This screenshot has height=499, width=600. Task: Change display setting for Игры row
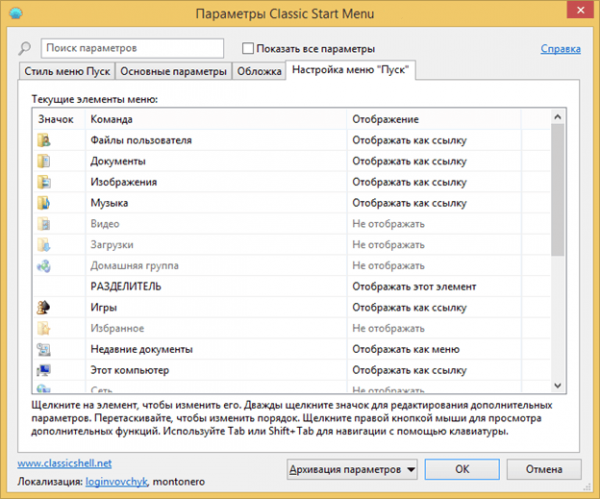(x=409, y=308)
